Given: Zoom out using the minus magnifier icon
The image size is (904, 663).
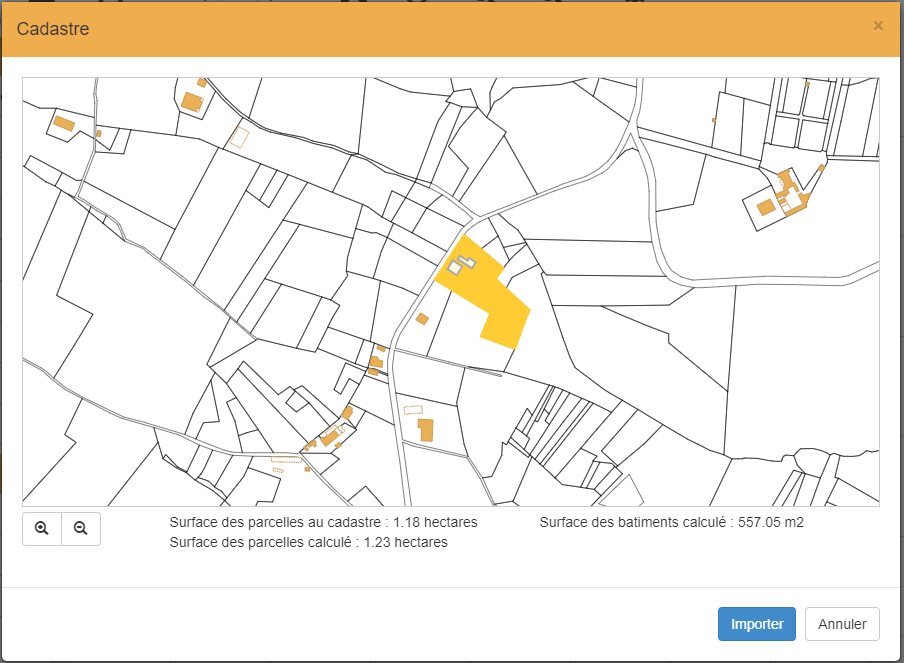Looking at the screenshot, I should click(x=82, y=528).
